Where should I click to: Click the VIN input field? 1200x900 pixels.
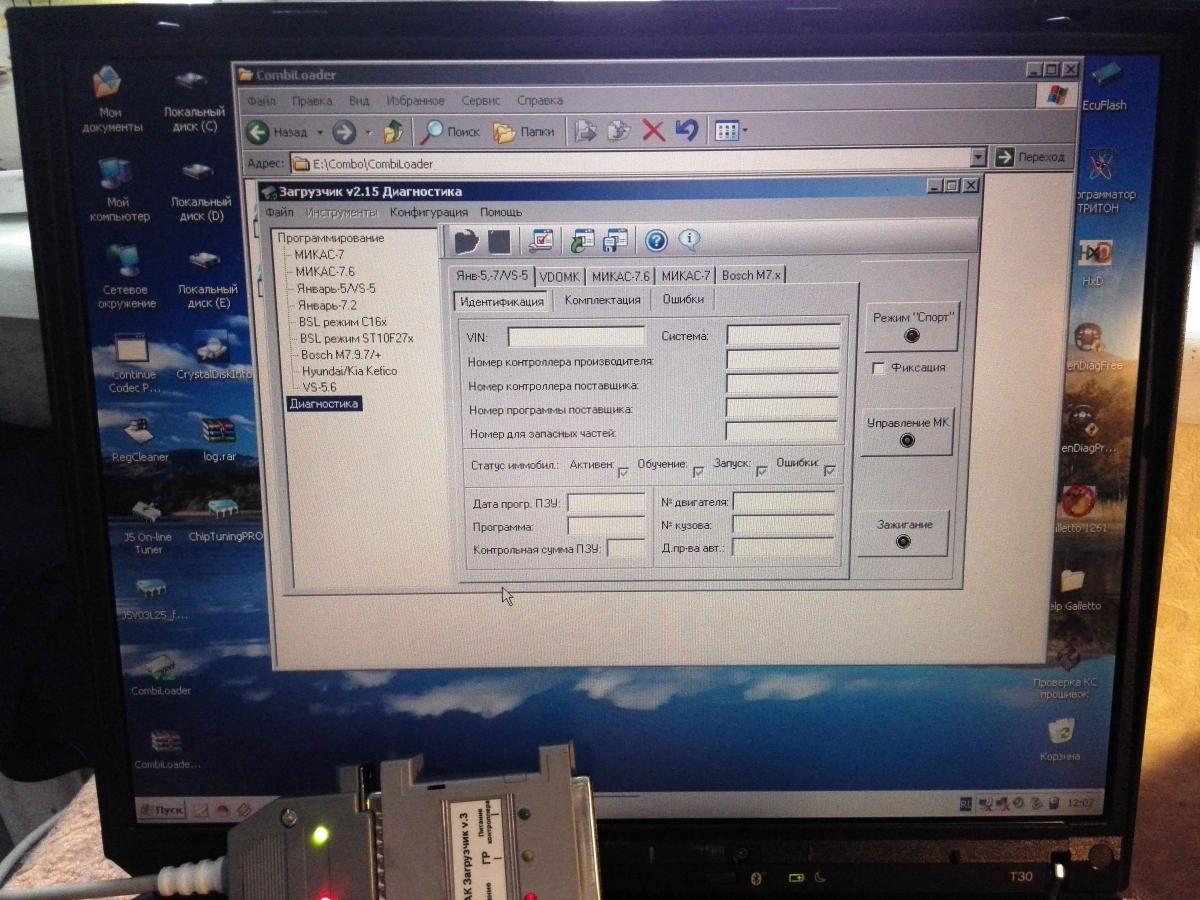[x=576, y=336]
